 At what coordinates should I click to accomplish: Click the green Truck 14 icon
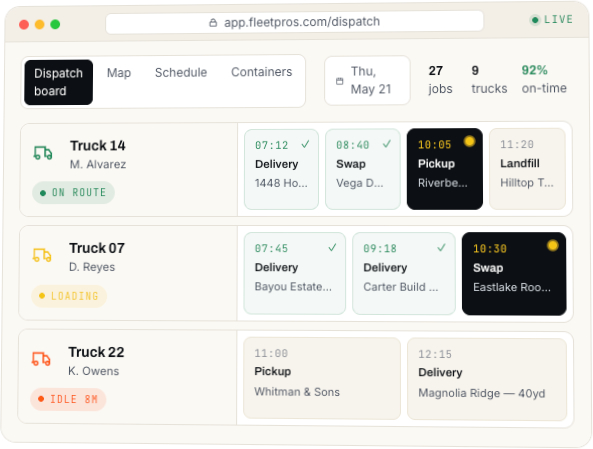click(x=43, y=153)
